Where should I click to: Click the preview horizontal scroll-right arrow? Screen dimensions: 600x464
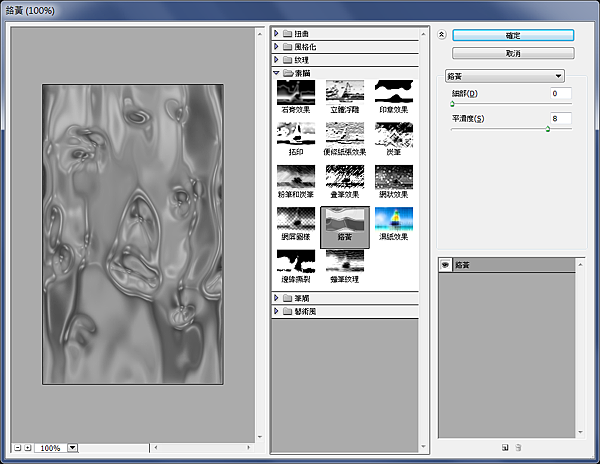click(x=248, y=447)
